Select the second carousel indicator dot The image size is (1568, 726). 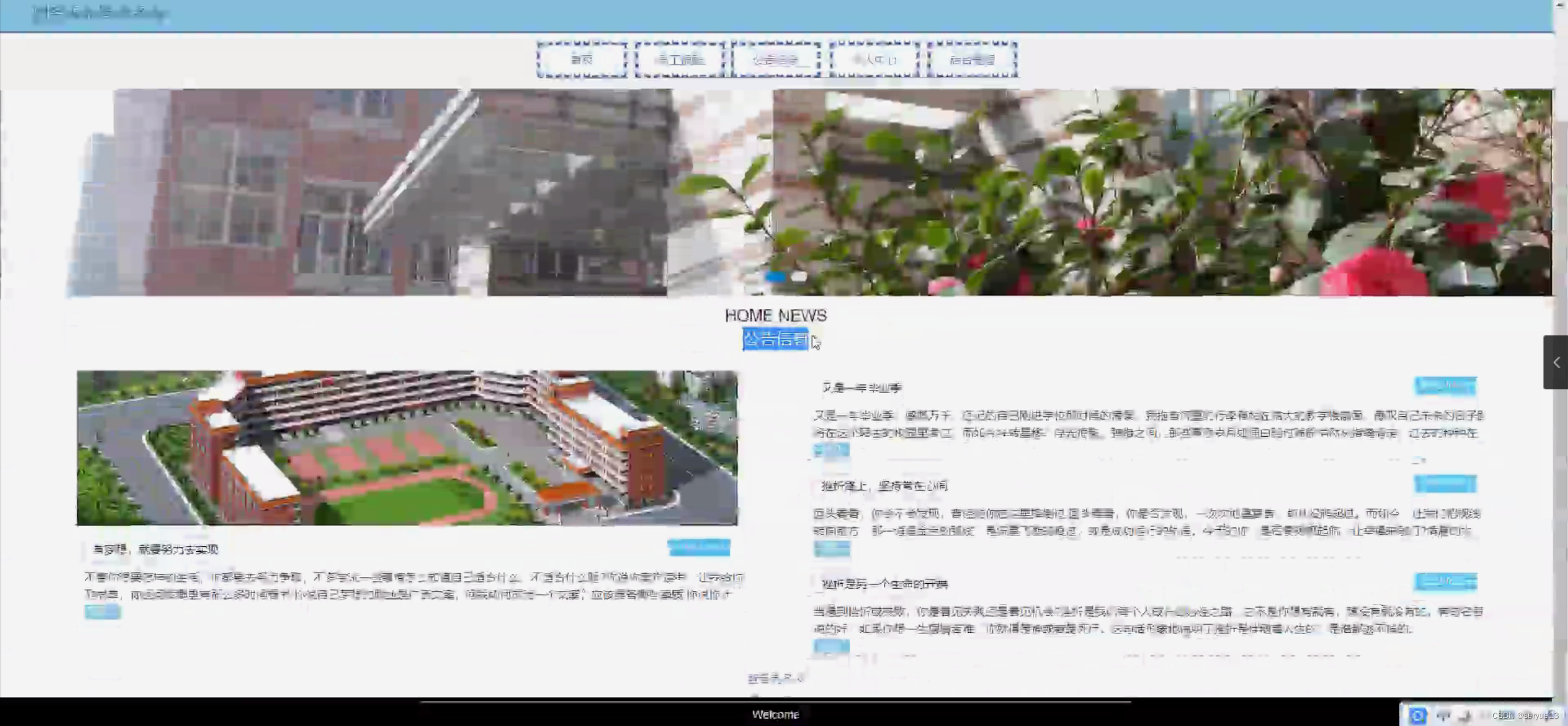click(799, 277)
